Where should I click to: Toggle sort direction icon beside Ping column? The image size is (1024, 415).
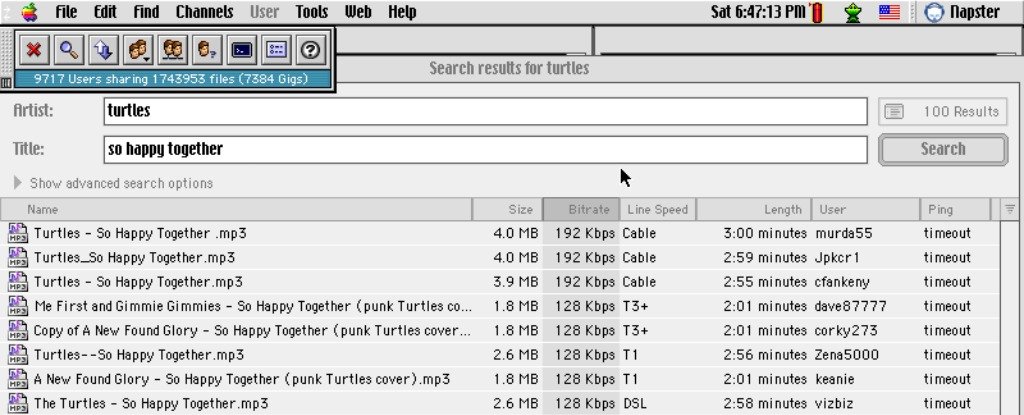pyautogui.click(x=1010, y=210)
